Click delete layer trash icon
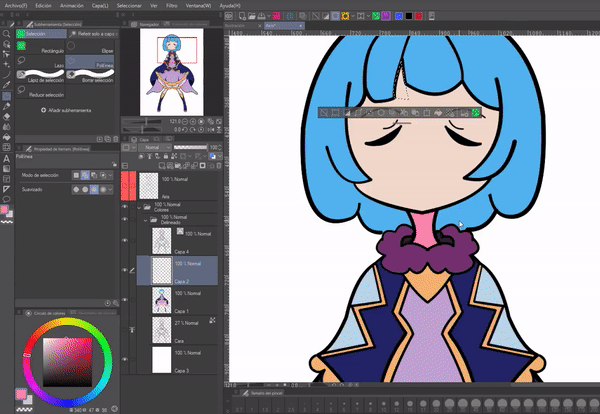The height and width of the screenshot is (414, 600). pyautogui.click(x=218, y=166)
